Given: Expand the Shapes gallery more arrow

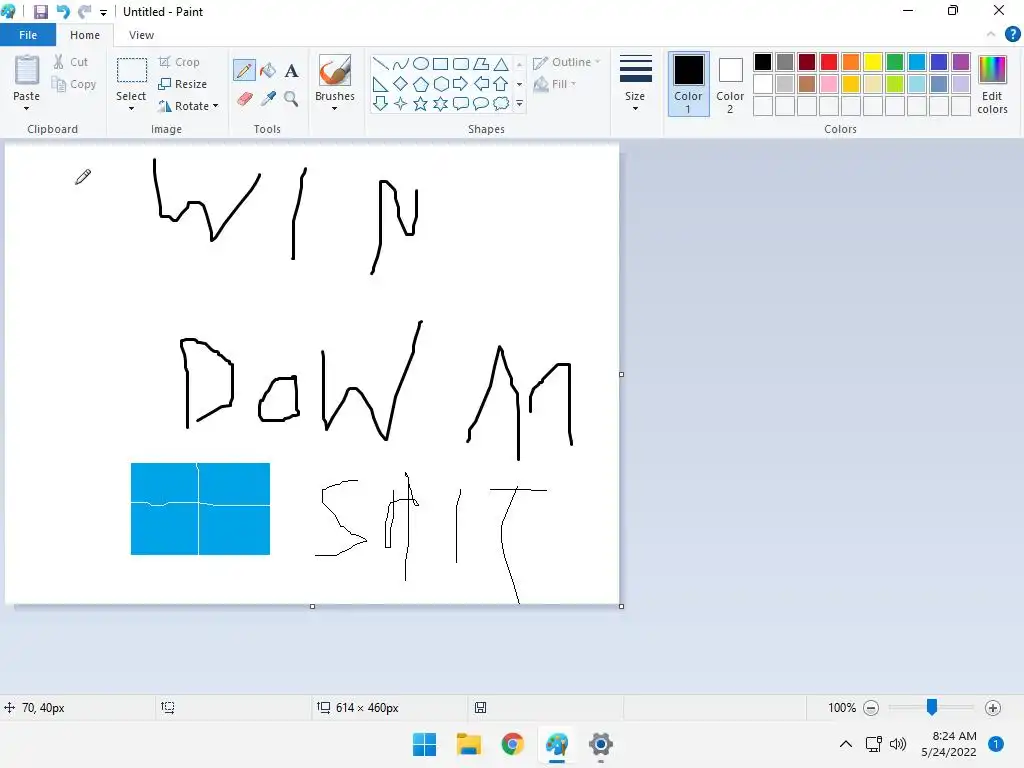Looking at the screenshot, I should point(519,103).
